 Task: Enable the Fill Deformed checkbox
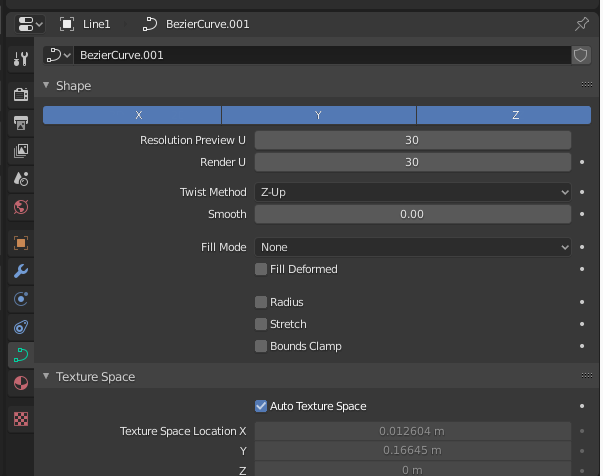pos(261,269)
